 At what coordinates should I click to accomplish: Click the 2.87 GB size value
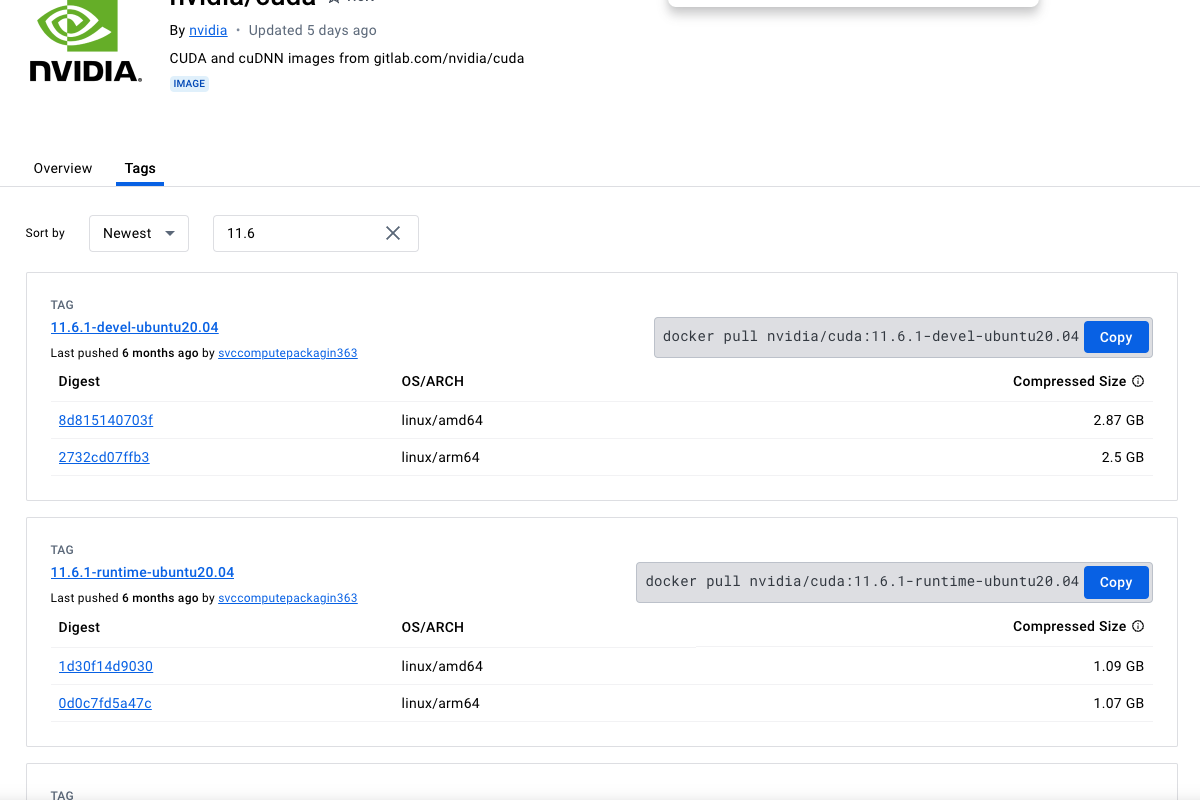click(1119, 420)
